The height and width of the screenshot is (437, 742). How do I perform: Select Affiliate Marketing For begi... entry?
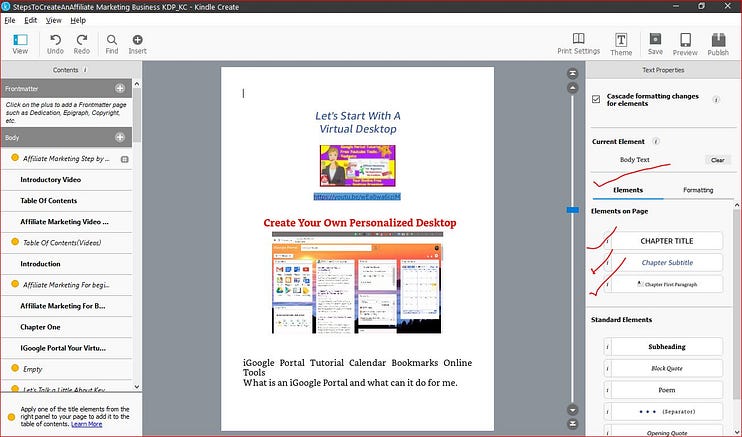pos(66,285)
